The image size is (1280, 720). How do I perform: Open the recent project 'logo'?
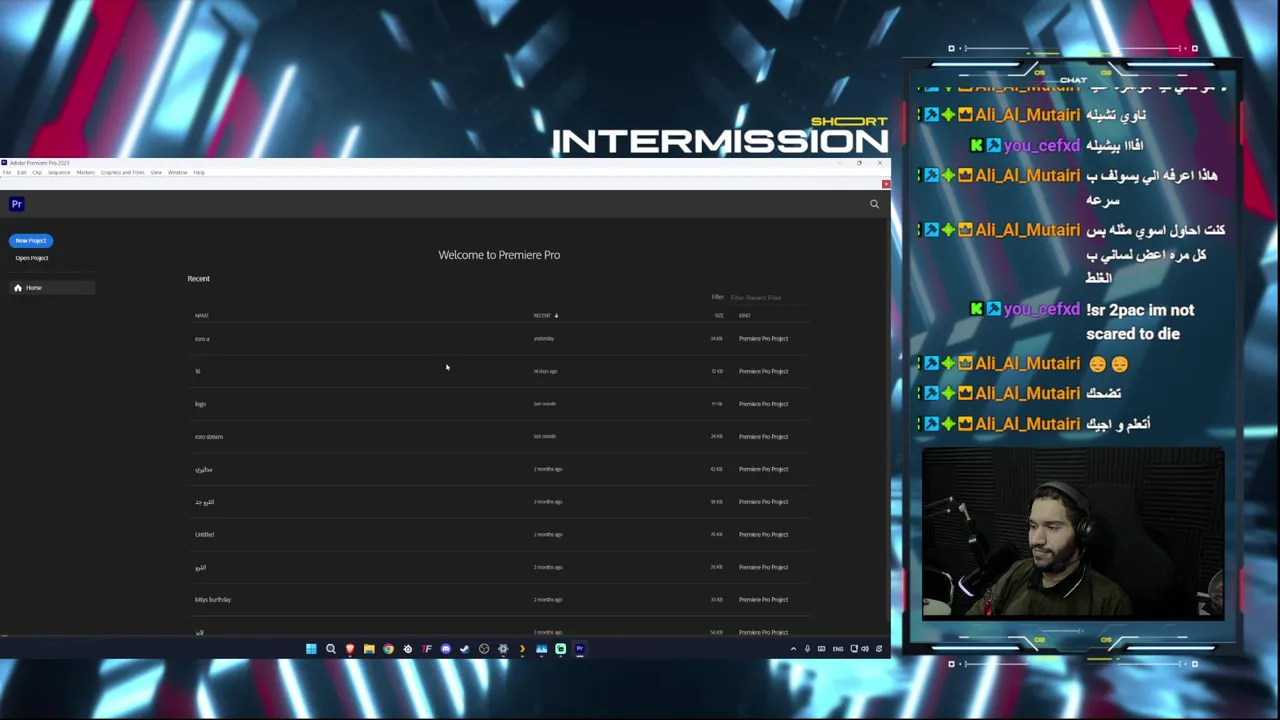click(500, 404)
